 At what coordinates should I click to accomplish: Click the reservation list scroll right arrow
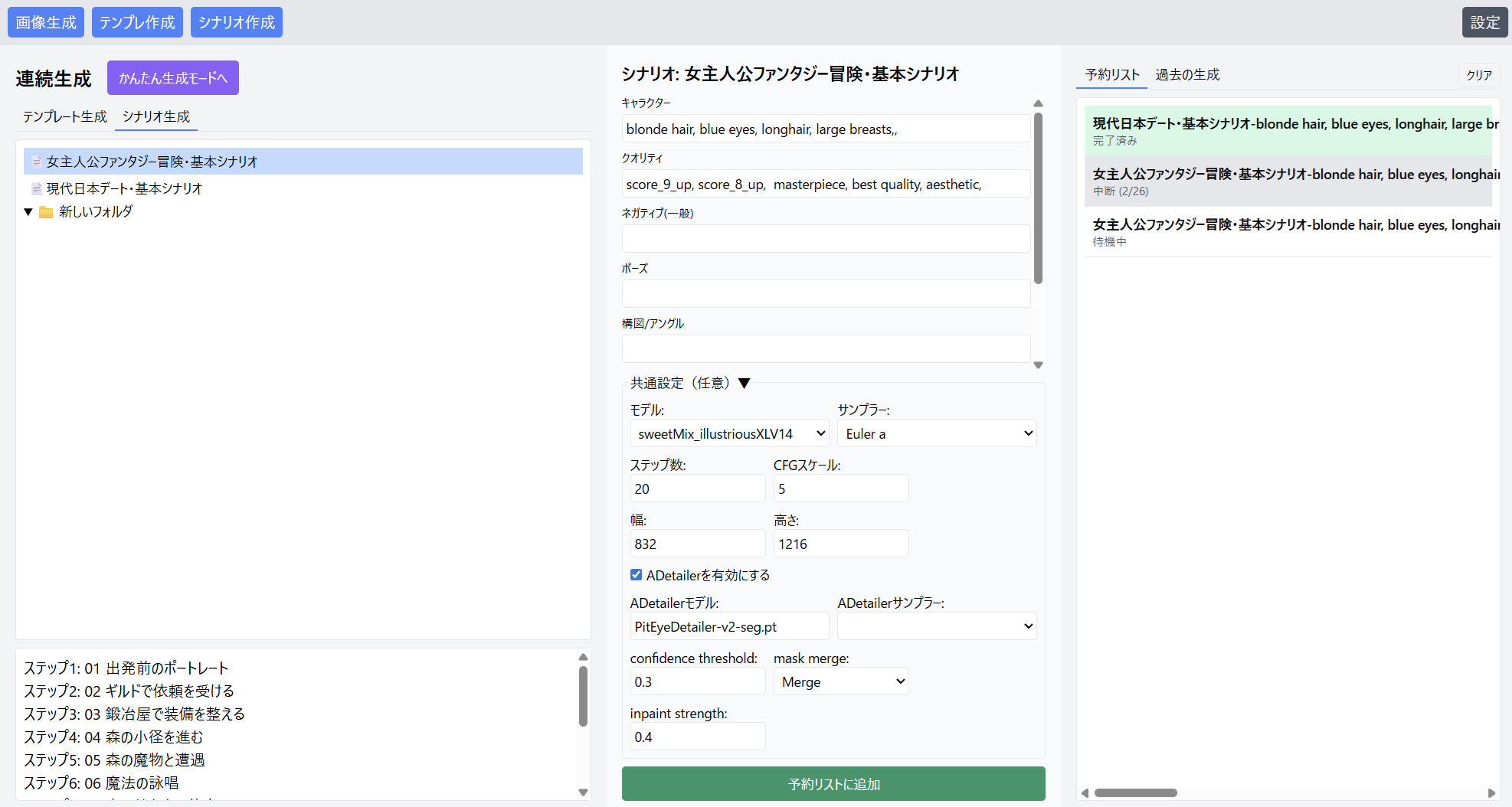point(1491,793)
